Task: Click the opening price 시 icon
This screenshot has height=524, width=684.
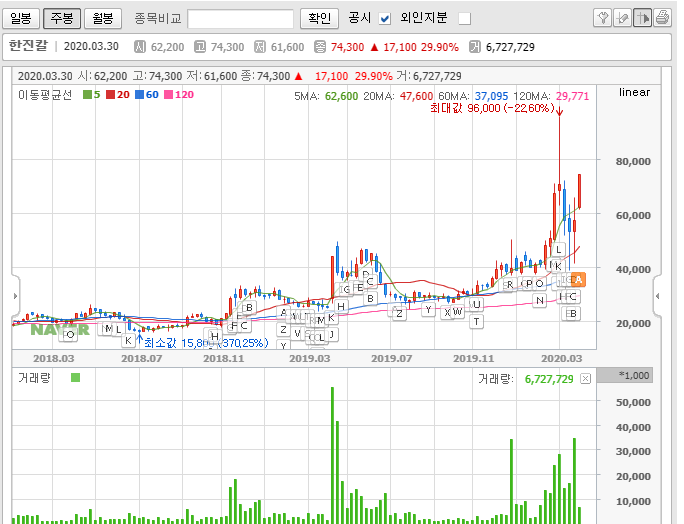Action: tap(140, 47)
